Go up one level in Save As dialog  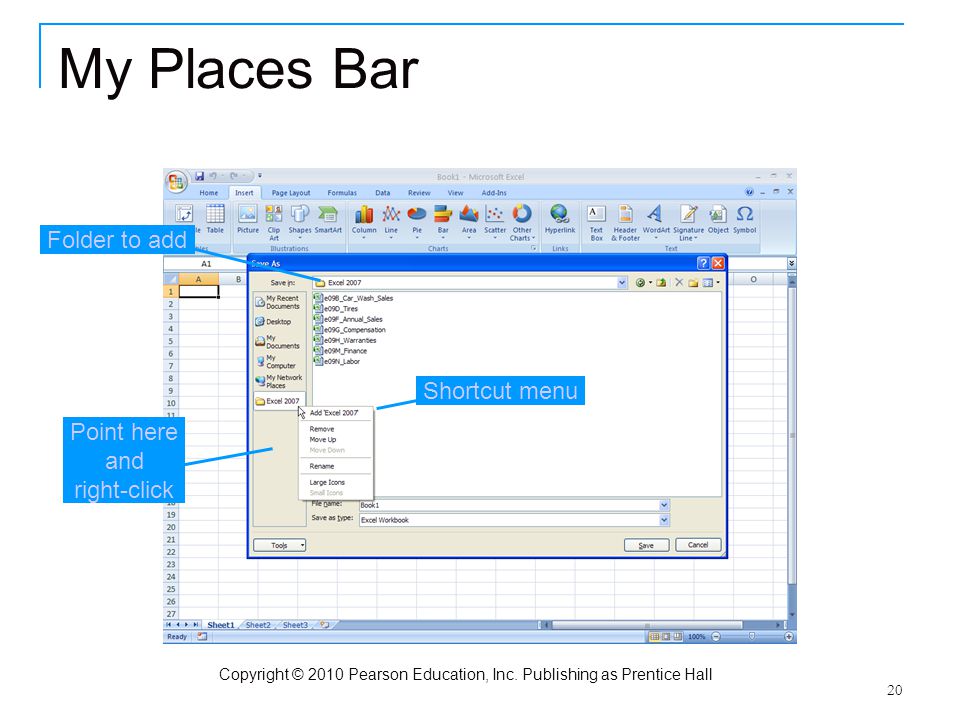pos(661,282)
